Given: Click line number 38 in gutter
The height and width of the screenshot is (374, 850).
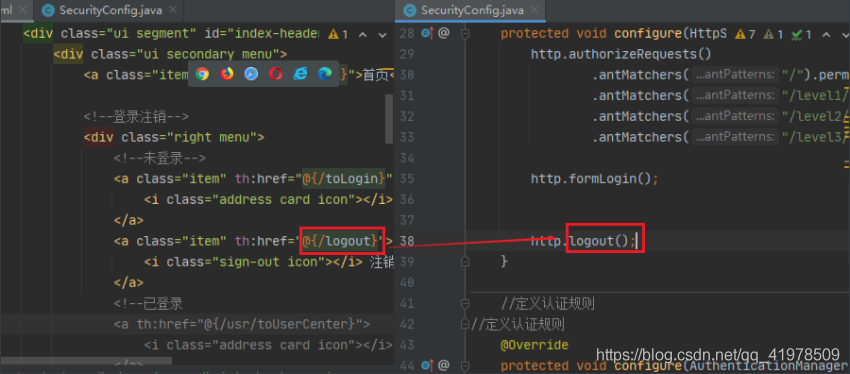Looking at the screenshot, I should pos(407,241).
